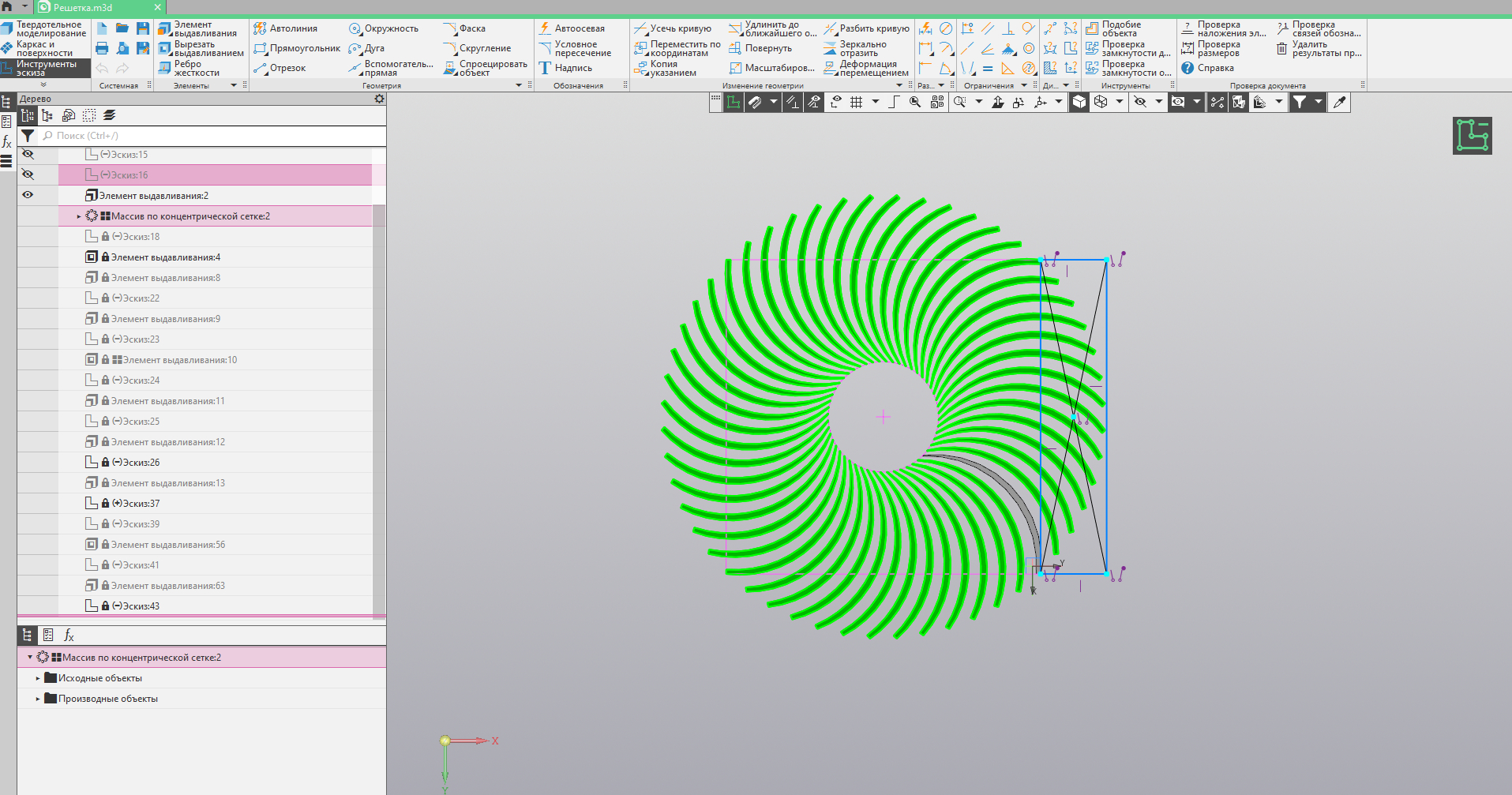
Task: Select the Прямоугольник rectangle tool
Action: pos(297,48)
